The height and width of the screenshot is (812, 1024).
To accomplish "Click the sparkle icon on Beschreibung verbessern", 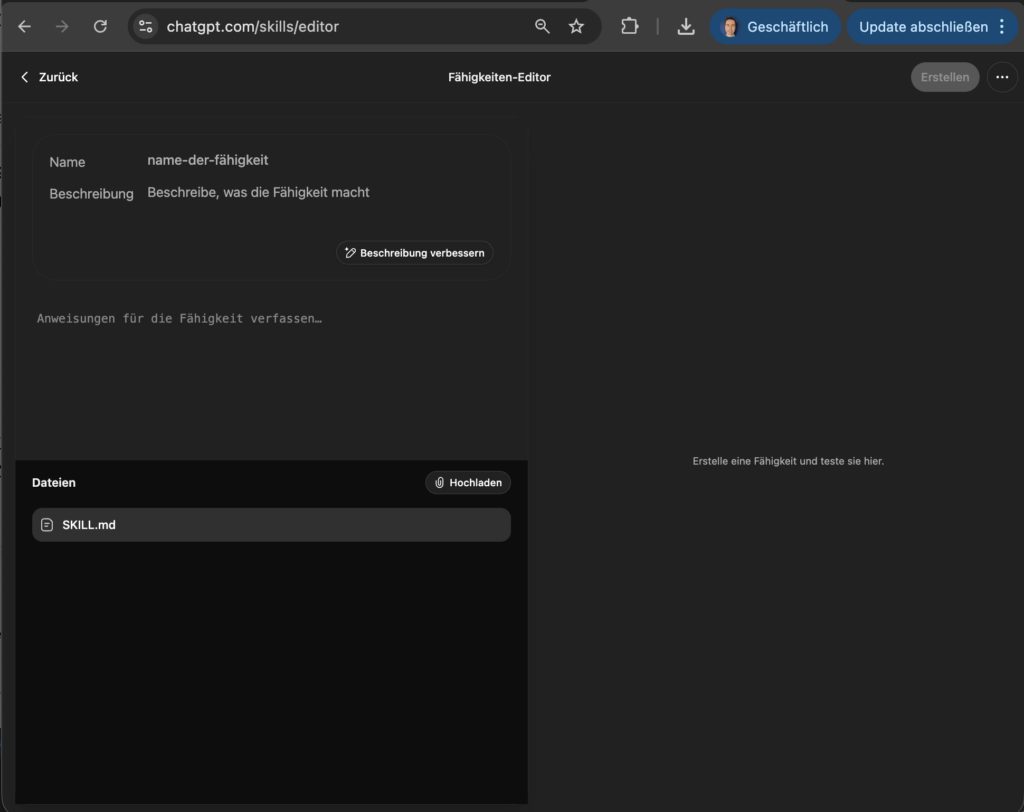I will [349, 252].
